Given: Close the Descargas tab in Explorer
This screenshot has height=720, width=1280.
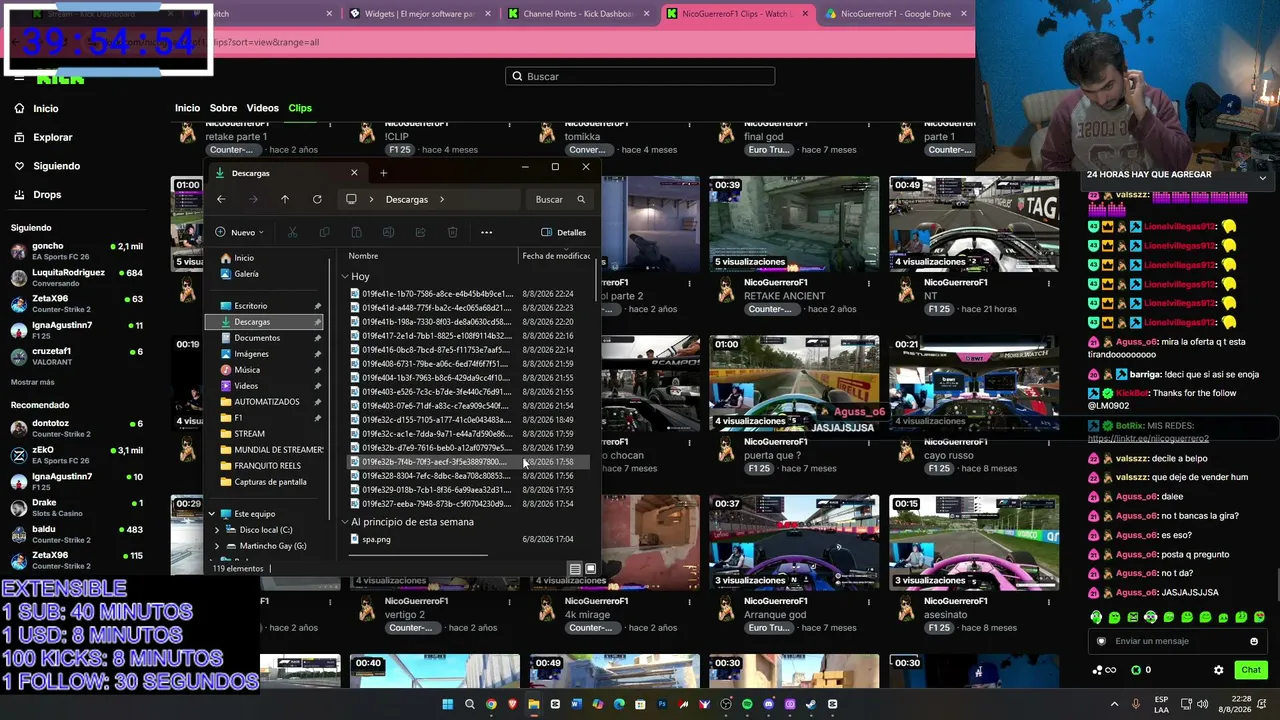Looking at the screenshot, I should [x=353, y=173].
